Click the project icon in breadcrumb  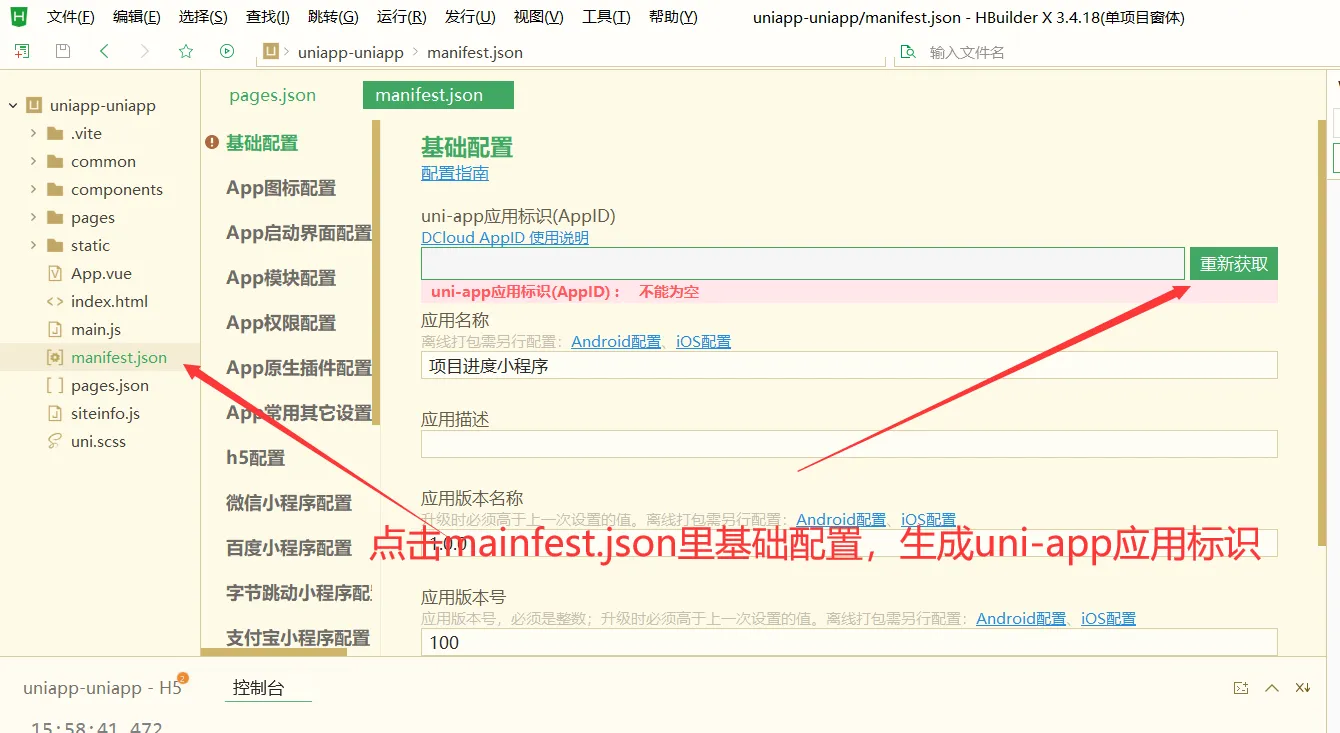[270, 52]
